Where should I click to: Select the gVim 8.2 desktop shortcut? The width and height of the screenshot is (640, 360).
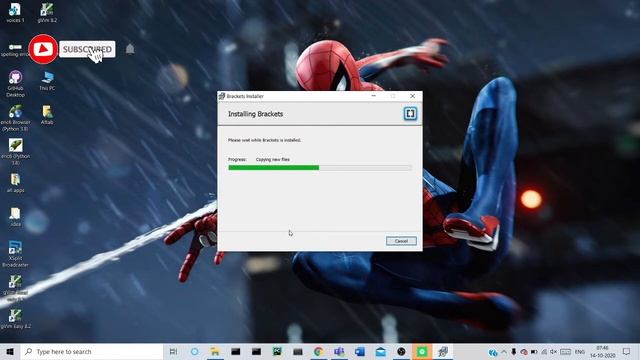(x=47, y=12)
